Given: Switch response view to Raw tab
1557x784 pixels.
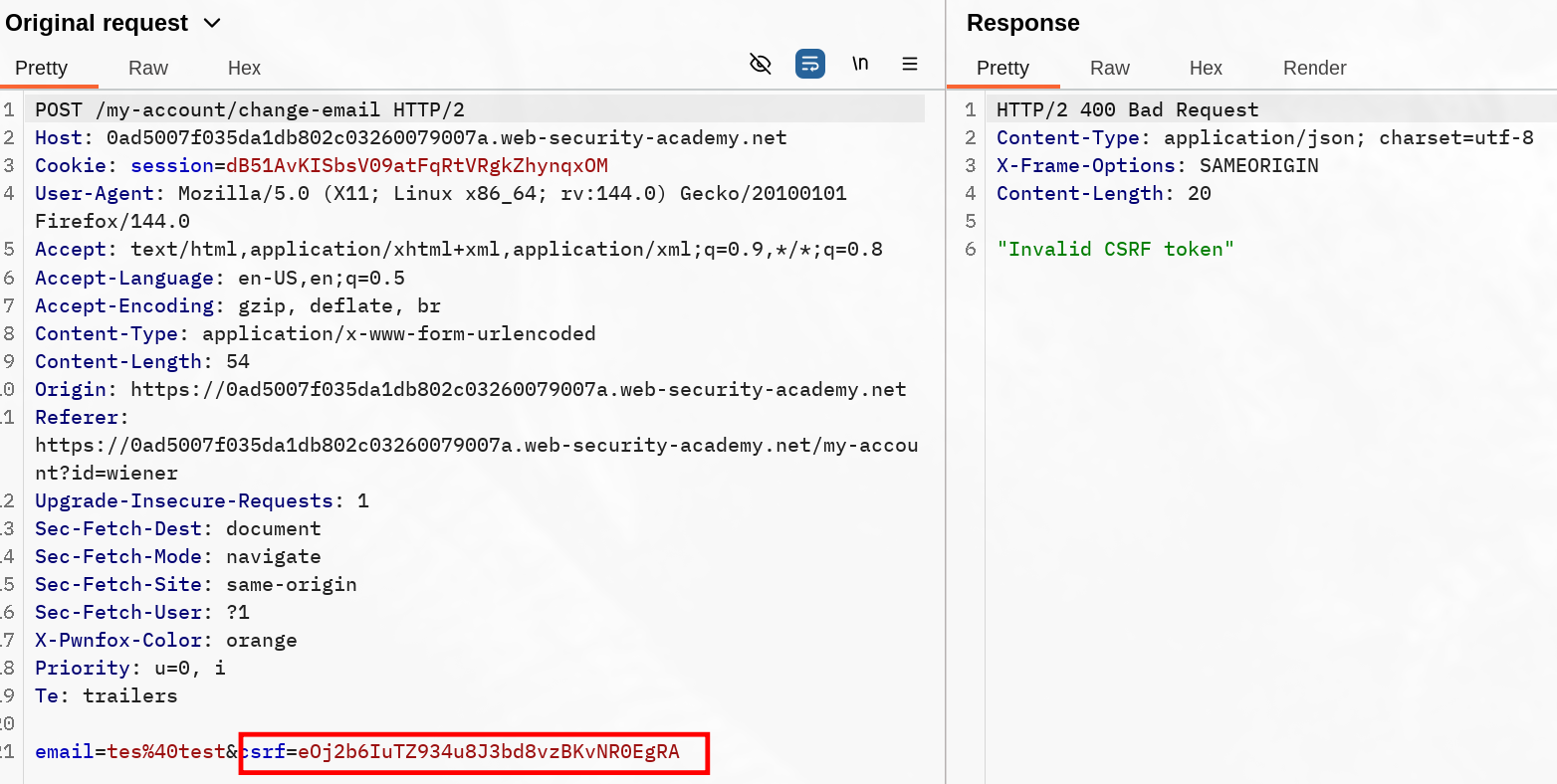Looking at the screenshot, I should [x=1109, y=68].
